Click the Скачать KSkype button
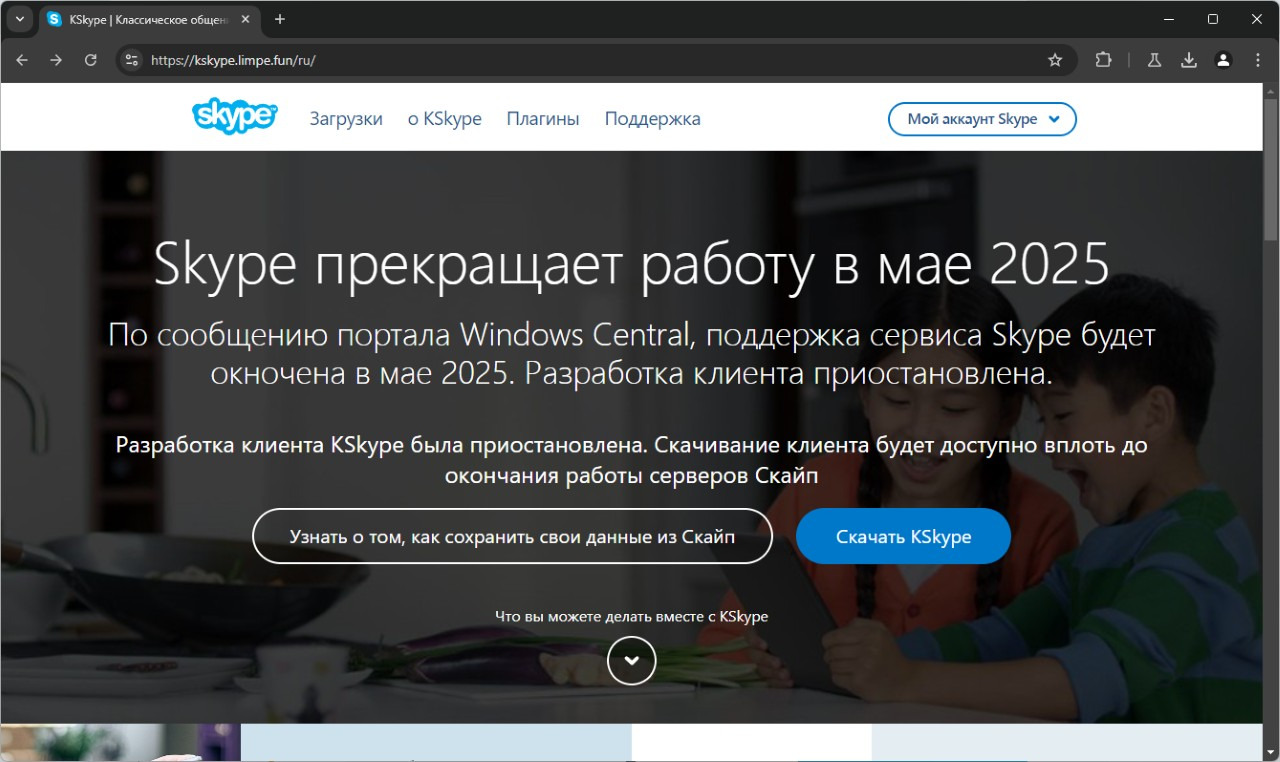 903,537
